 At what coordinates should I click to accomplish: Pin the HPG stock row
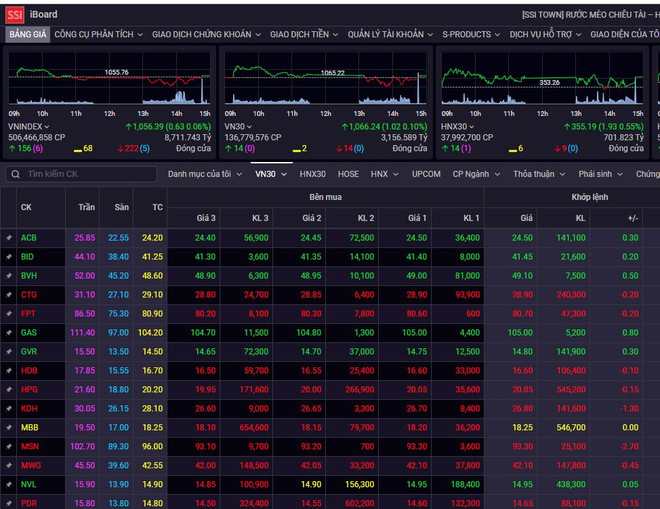click(x=9, y=389)
